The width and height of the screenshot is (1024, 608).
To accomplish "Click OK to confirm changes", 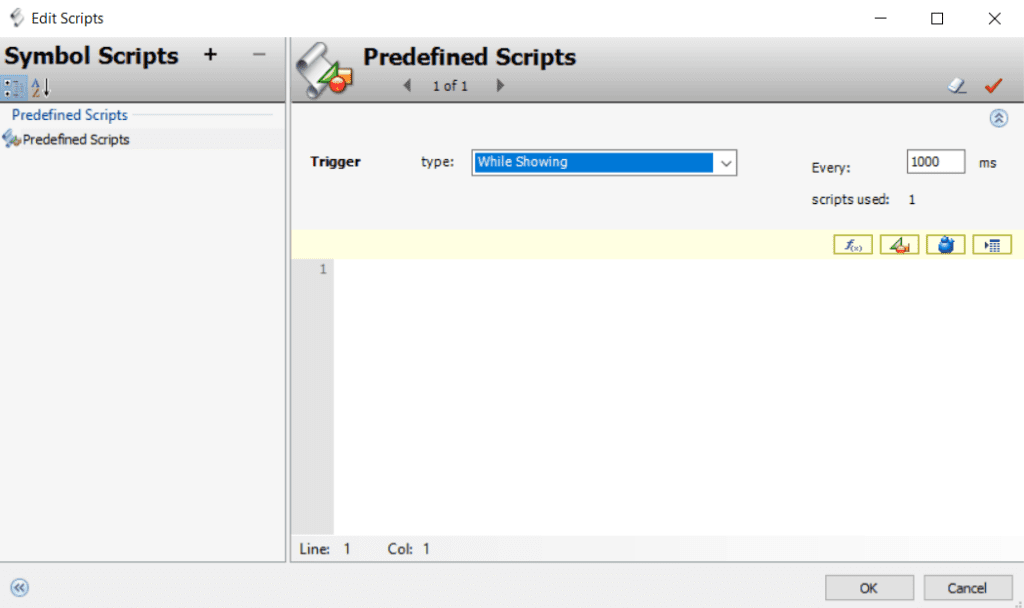I will point(868,587).
